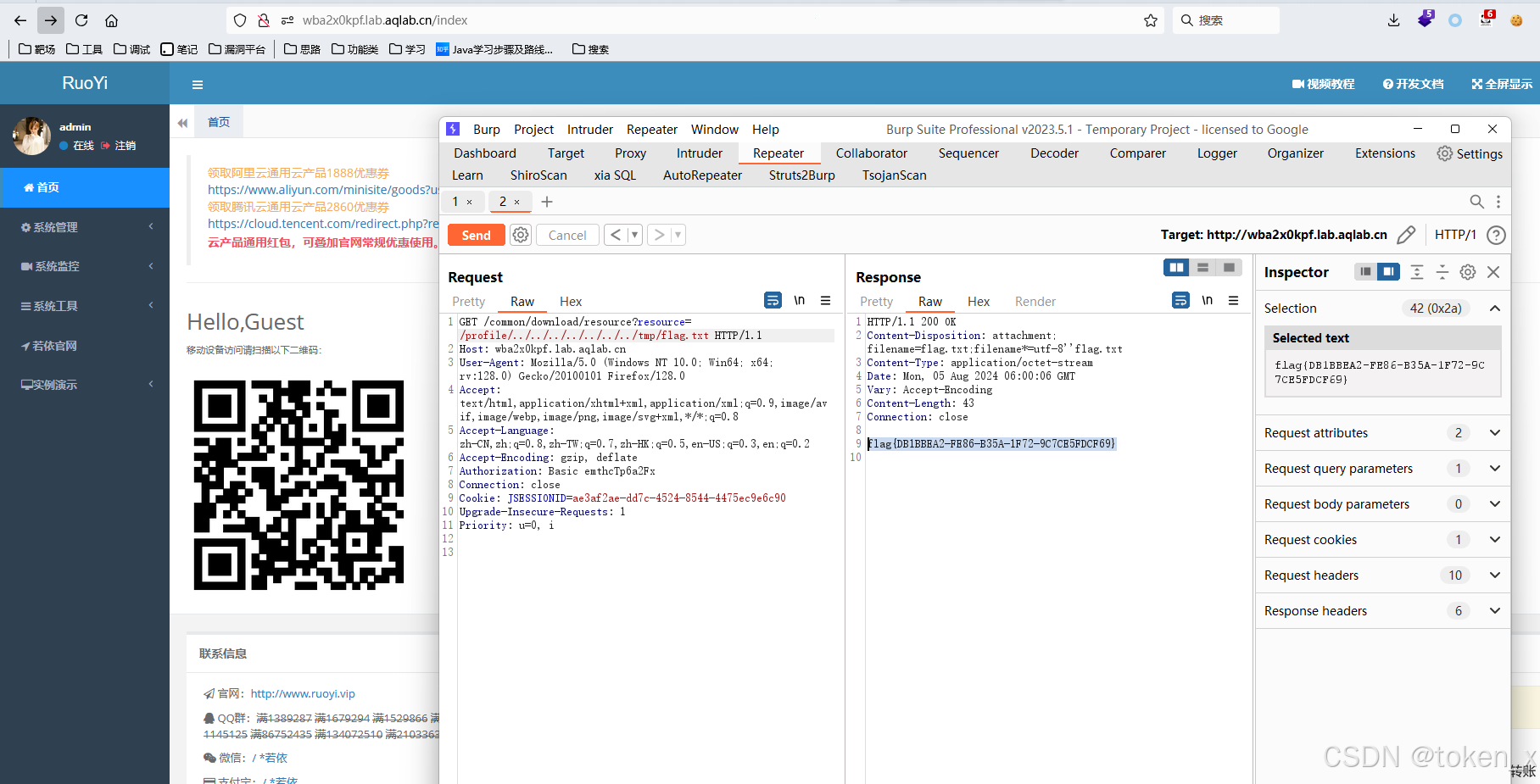Open the ShiroScan extension tab
Image resolution: width=1540 pixels, height=784 pixels.
click(538, 175)
